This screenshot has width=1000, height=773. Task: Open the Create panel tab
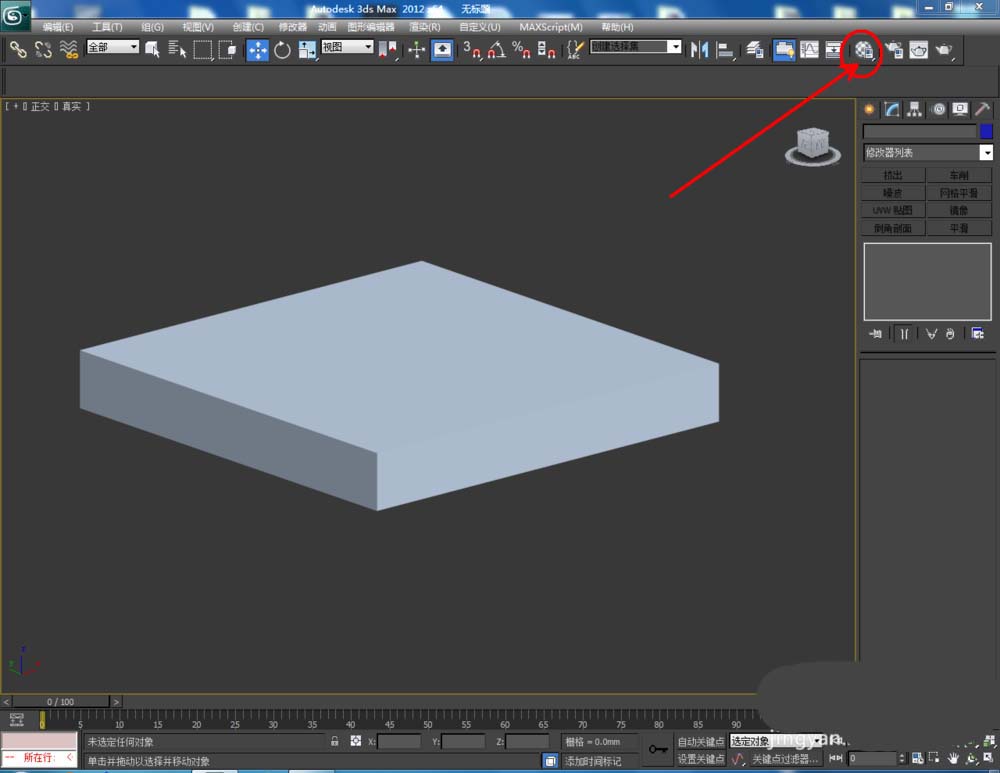[869, 109]
